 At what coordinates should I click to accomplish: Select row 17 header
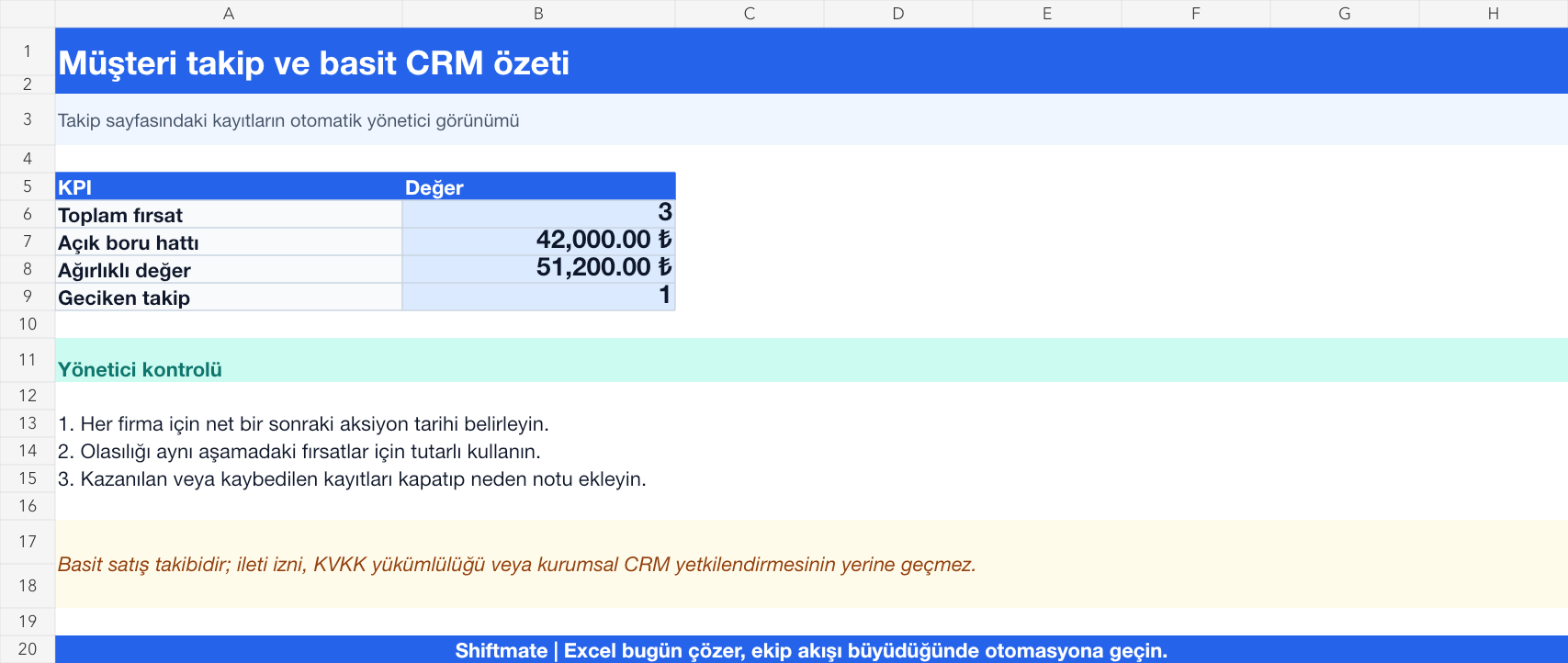click(x=28, y=542)
